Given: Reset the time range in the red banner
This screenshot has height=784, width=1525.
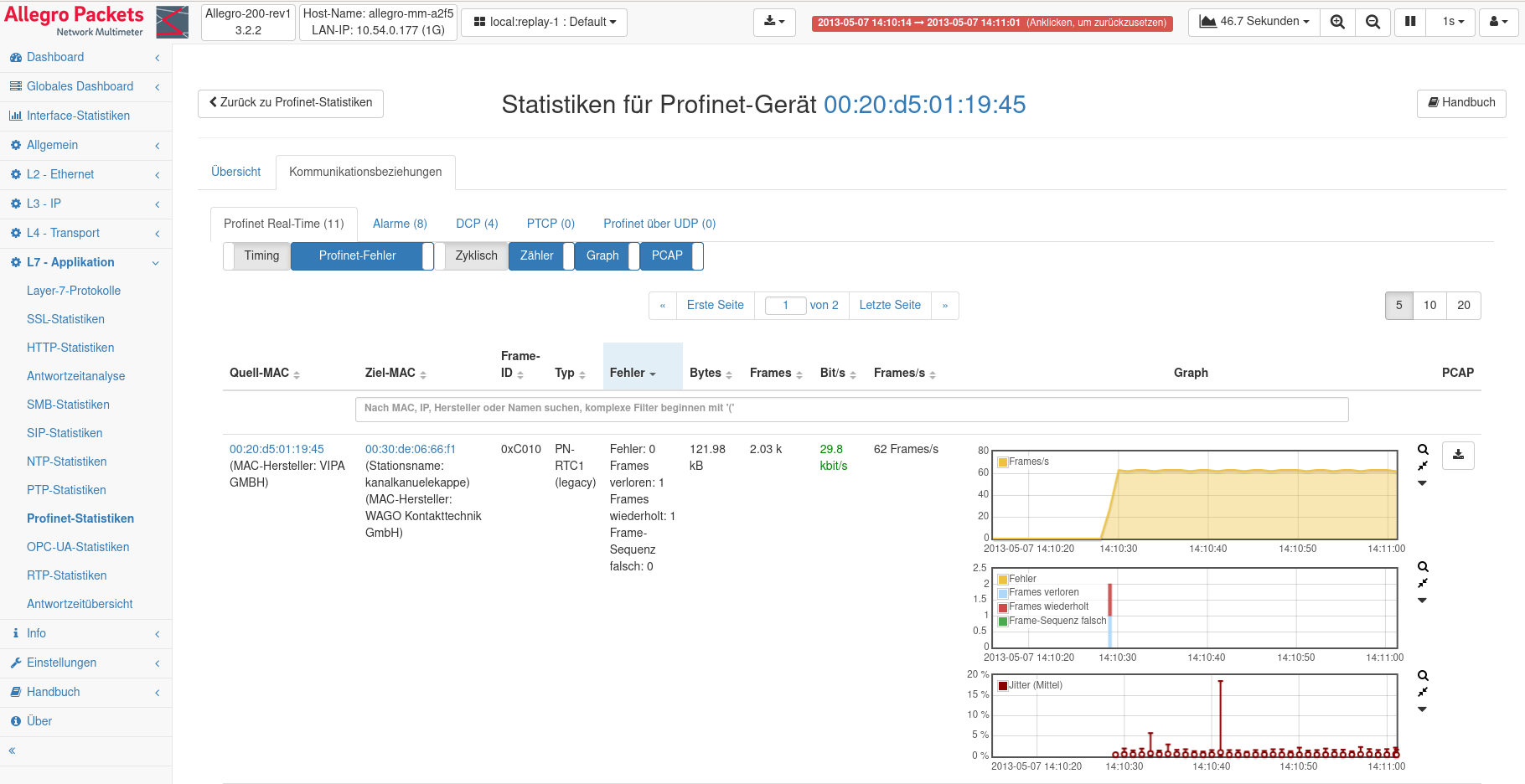Looking at the screenshot, I should point(993,23).
